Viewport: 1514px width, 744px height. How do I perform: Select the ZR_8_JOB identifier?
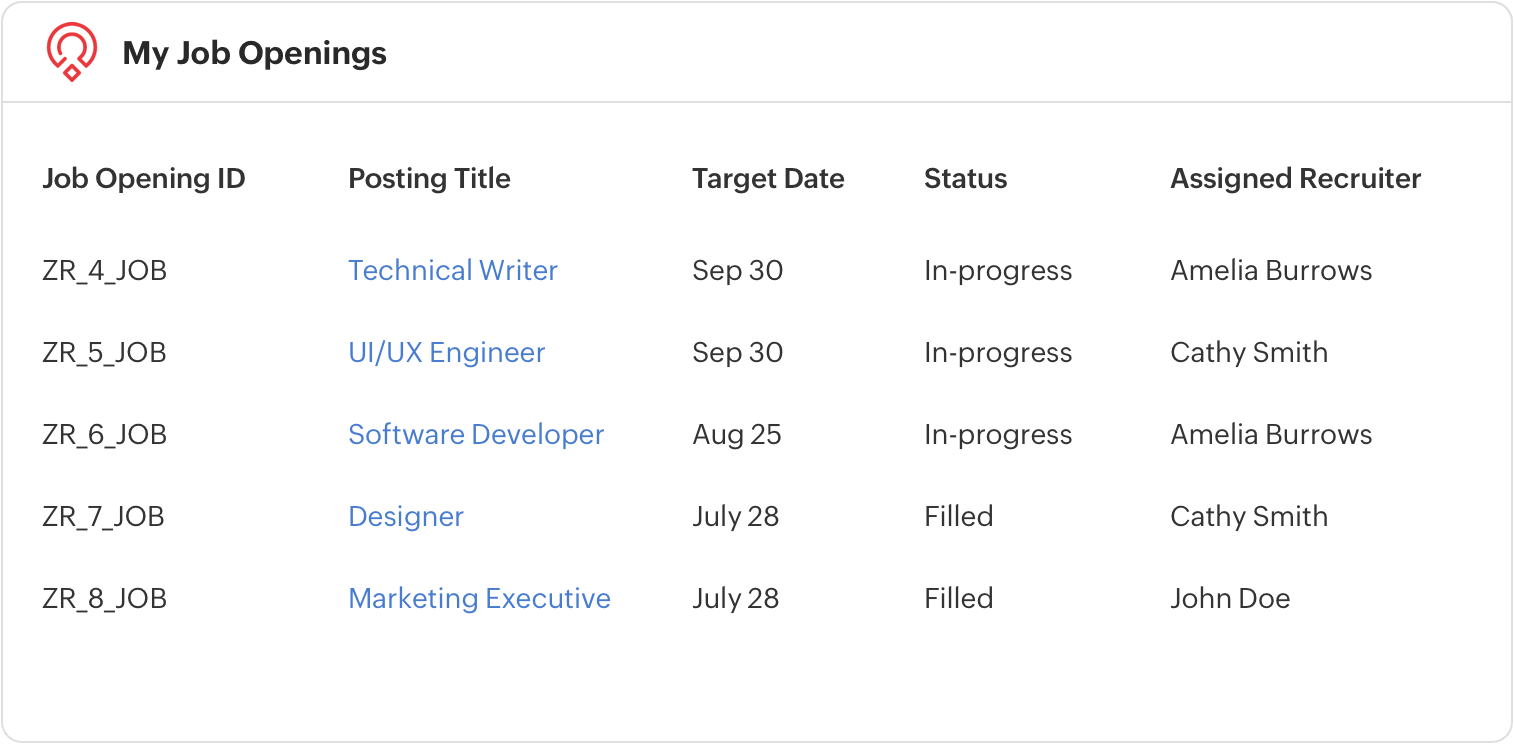pos(106,598)
